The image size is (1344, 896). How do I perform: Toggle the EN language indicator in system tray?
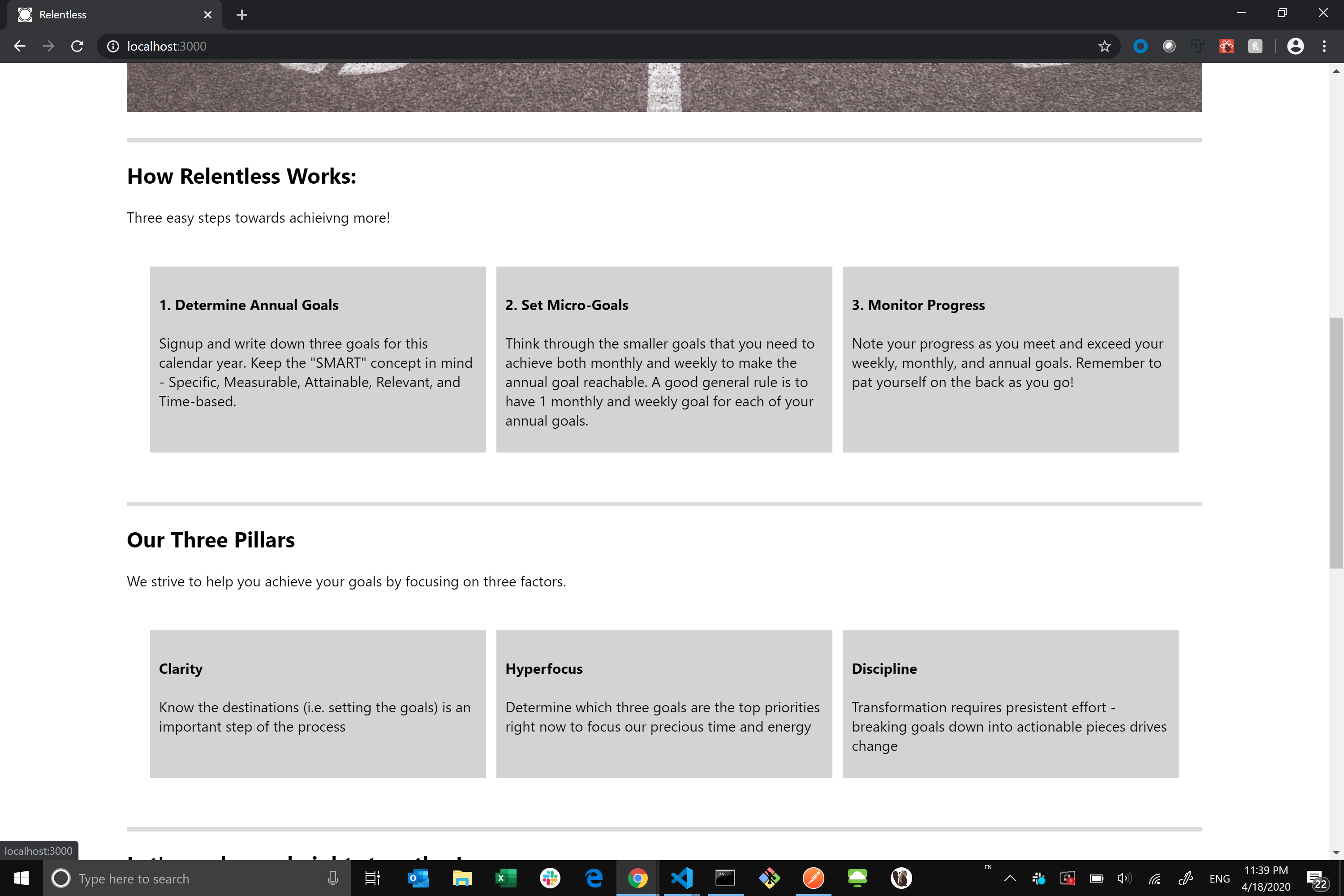[1220, 878]
